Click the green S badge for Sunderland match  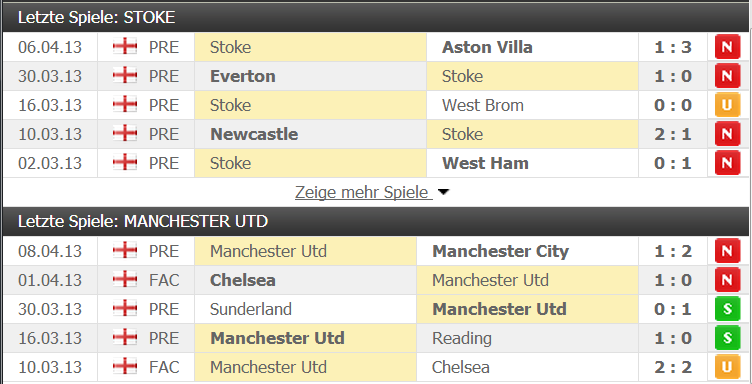pyautogui.click(x=727, y=309)
